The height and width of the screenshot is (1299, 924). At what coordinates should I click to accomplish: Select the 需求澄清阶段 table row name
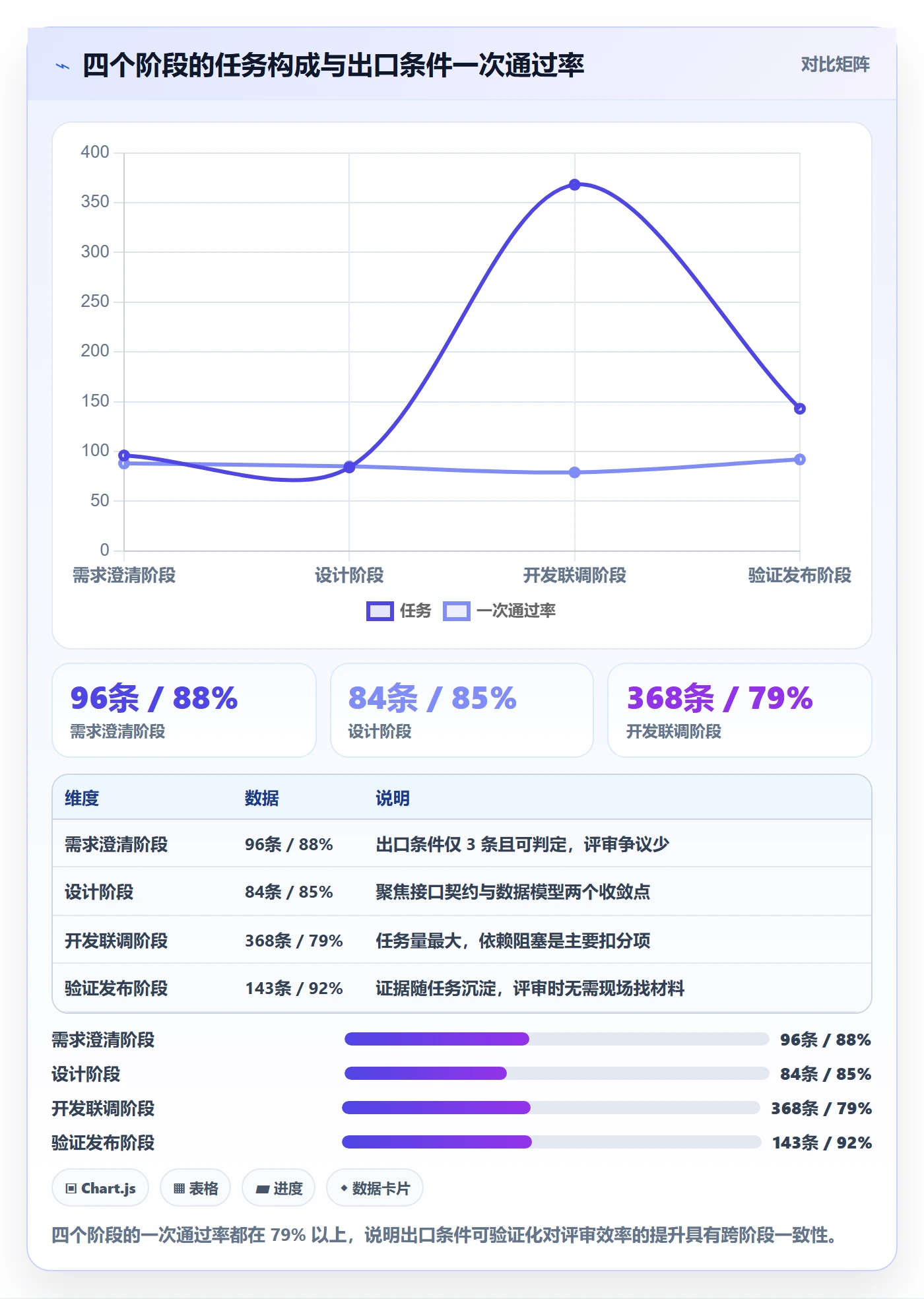[x=116, y=844]
